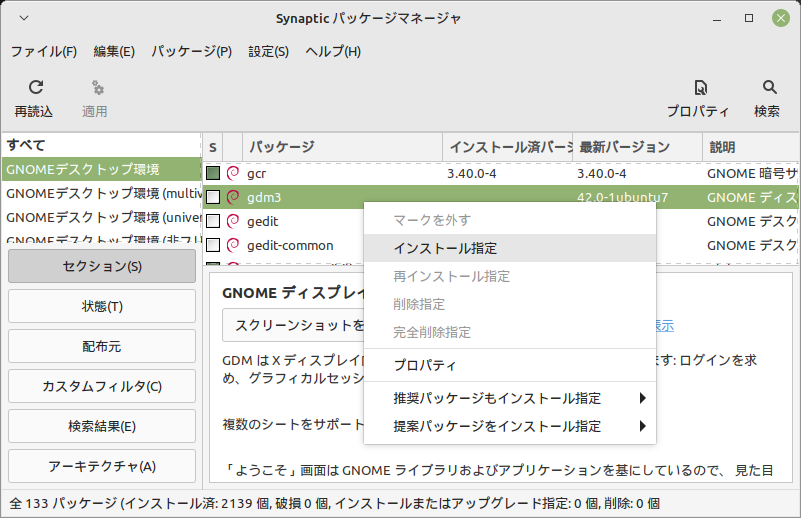Open the ファイル(F) menu
801x518 pixels.
[44, 52]
